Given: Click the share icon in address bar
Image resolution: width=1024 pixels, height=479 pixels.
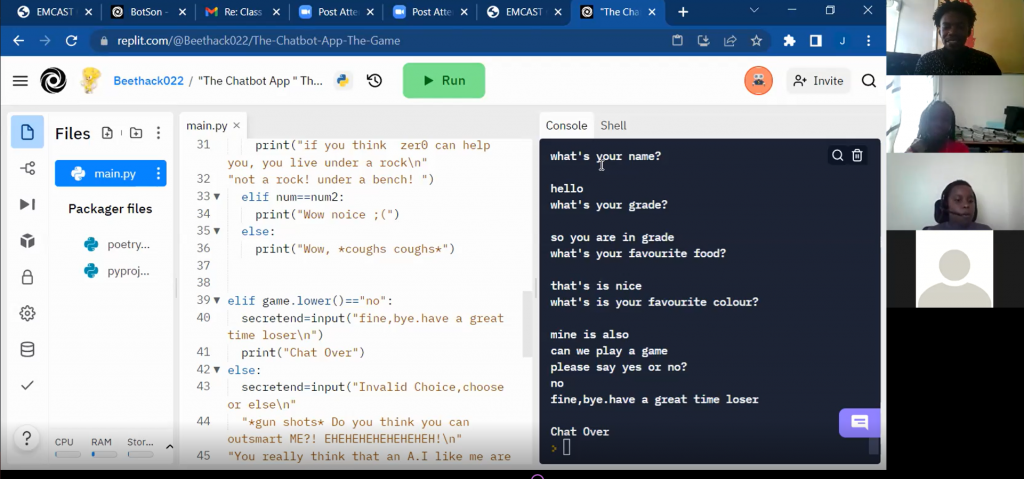Looking at the screenshot, I should (730, 41).
